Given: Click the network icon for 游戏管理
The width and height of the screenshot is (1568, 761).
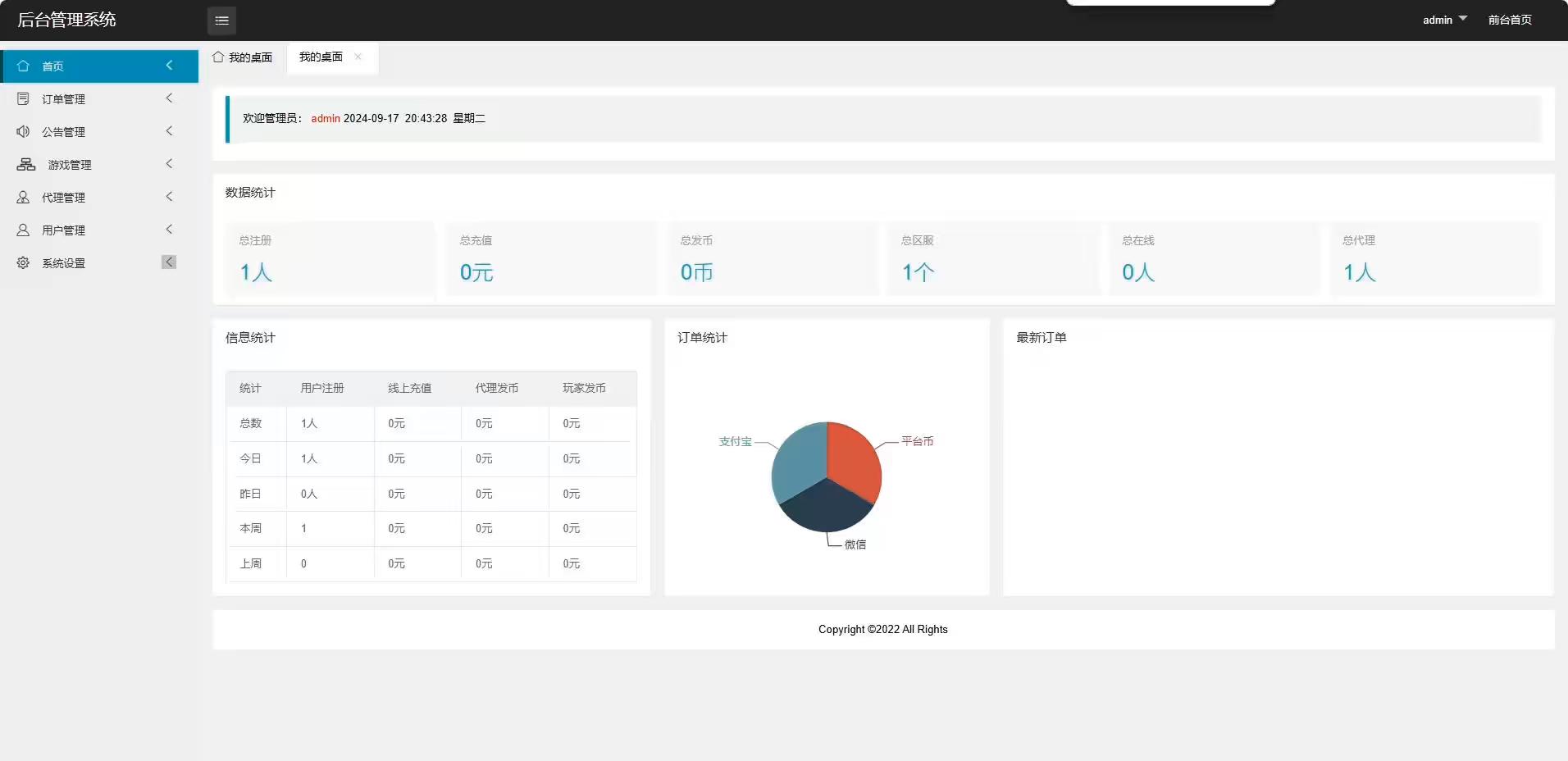Looking at the screenshot, I should click(26, 164).
